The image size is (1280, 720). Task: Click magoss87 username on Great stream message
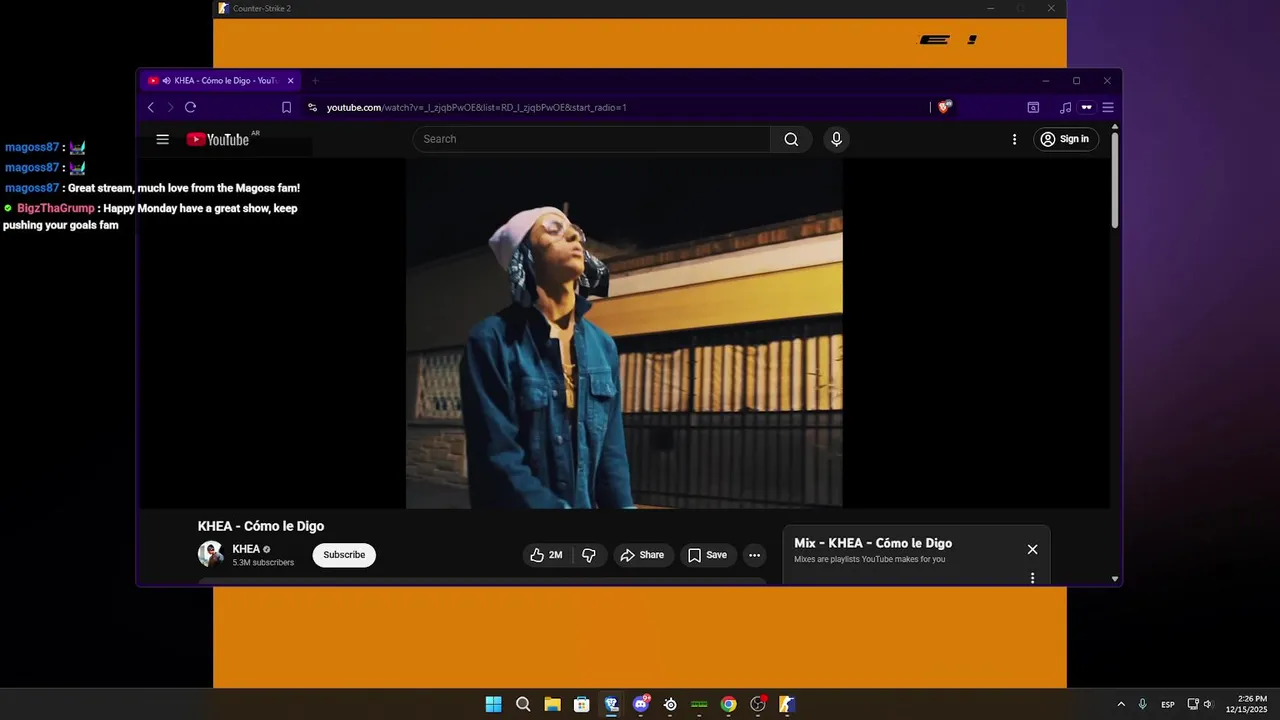(x=32, y=188)
